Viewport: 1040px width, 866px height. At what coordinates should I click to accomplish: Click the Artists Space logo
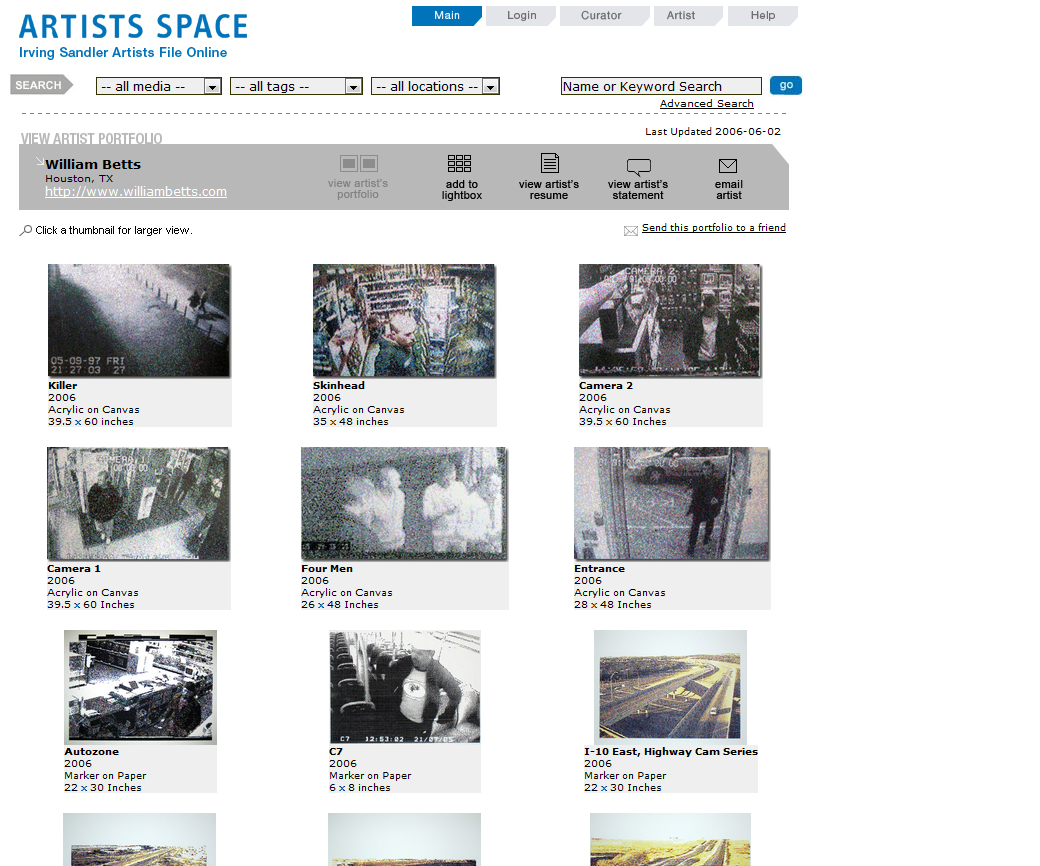tap(133, 28)
